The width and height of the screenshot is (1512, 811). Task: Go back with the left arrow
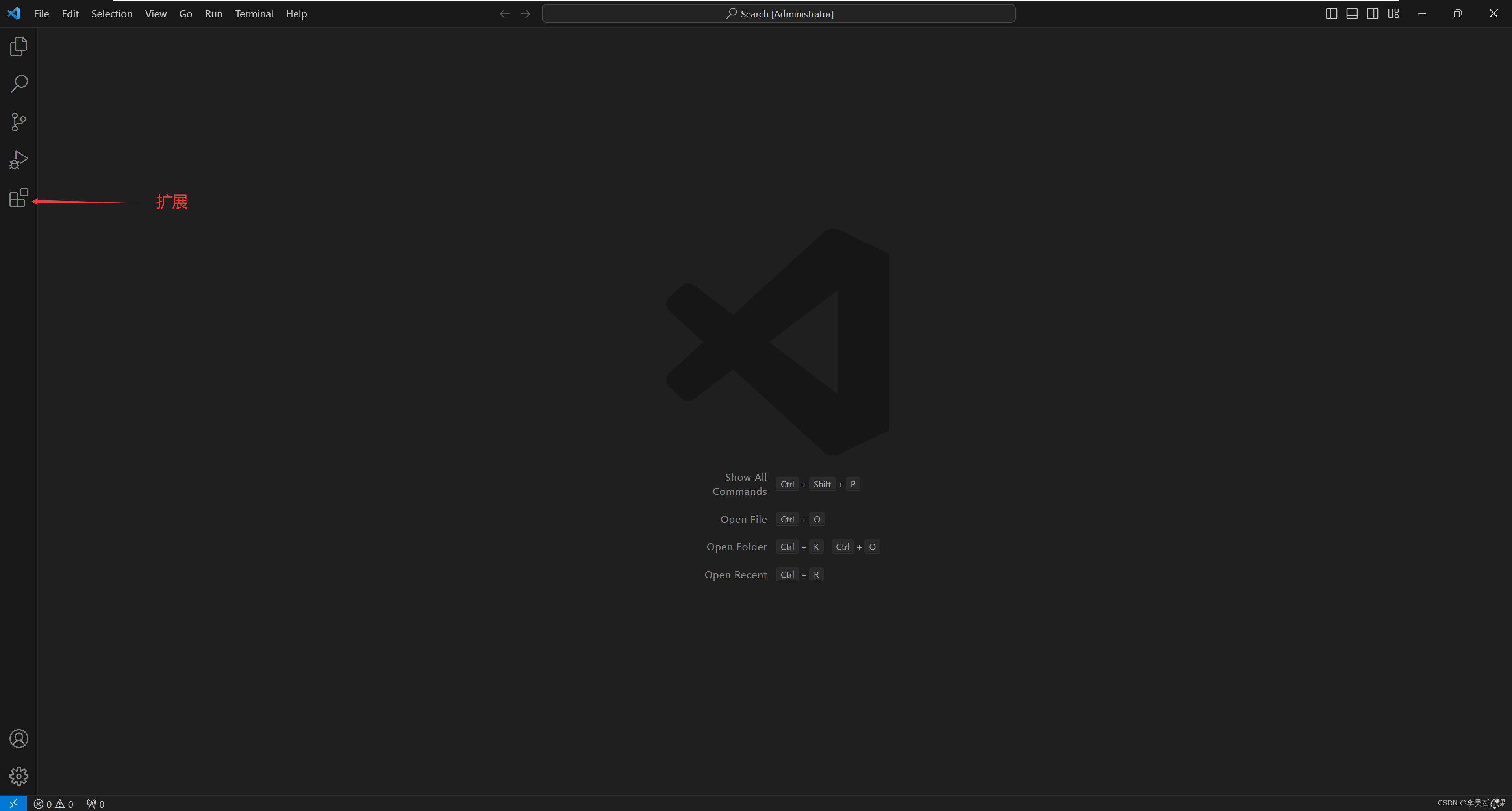[x=504, y=13]
